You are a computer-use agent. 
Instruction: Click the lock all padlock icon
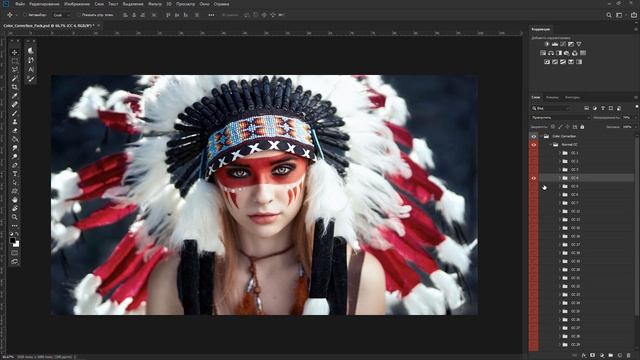(x=582, y=127)
